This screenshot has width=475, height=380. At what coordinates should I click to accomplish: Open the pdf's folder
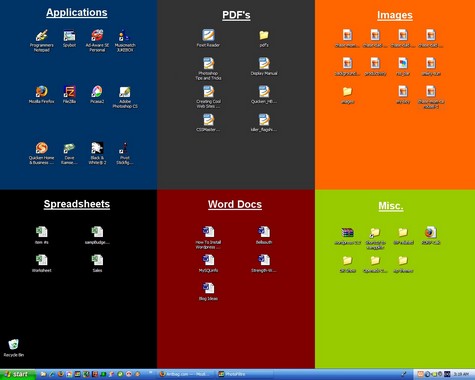(x=264, y=38)
